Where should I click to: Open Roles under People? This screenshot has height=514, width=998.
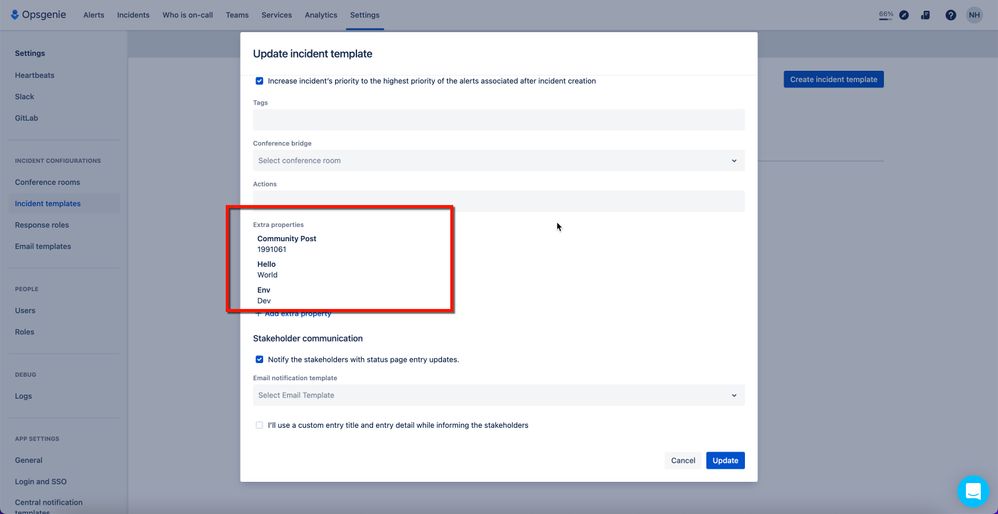25,332
